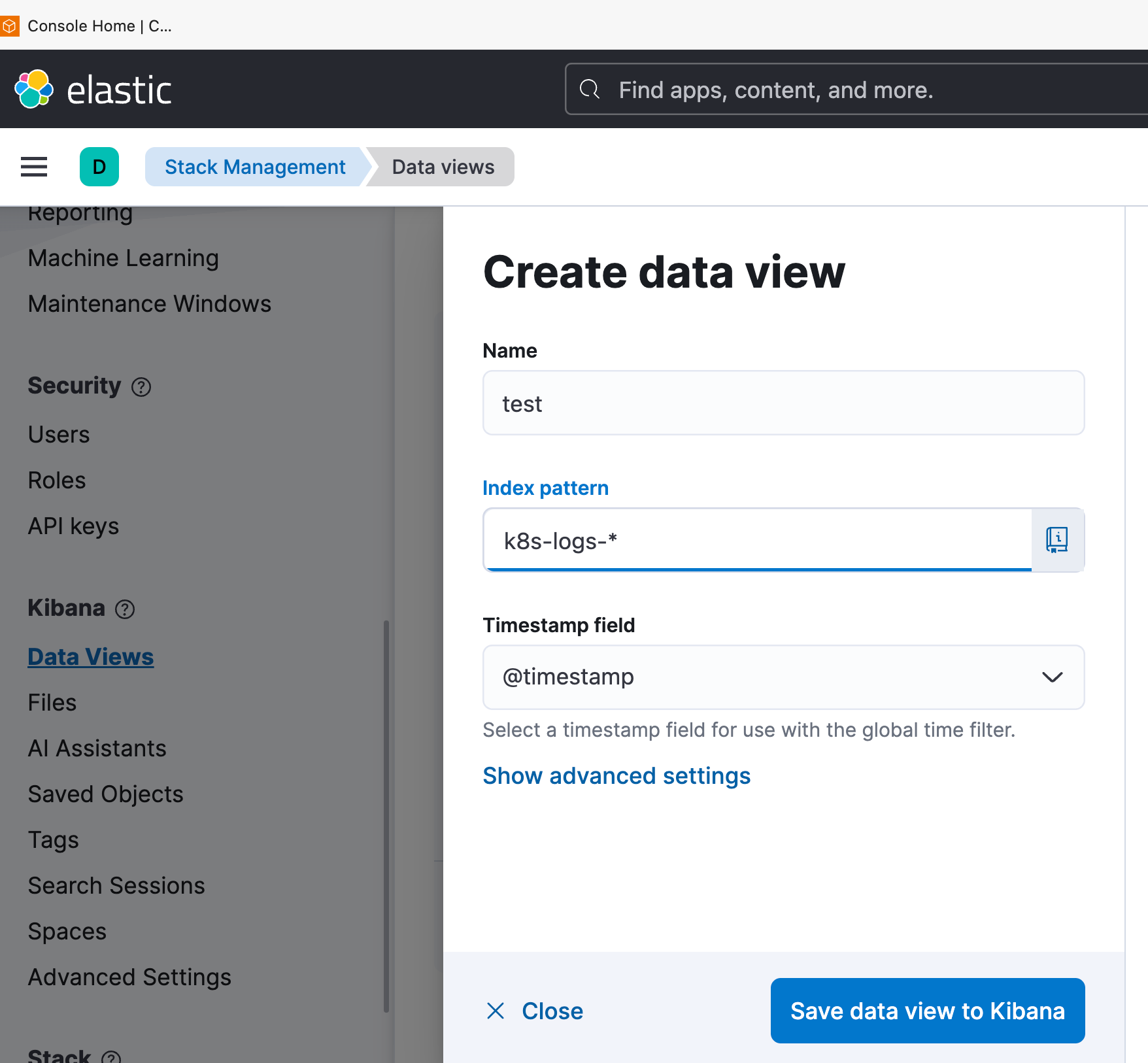The width and height of the screenshot is (1148, 1063).
Task: Open Spaces in sidebar
Action: pos(67,932)
